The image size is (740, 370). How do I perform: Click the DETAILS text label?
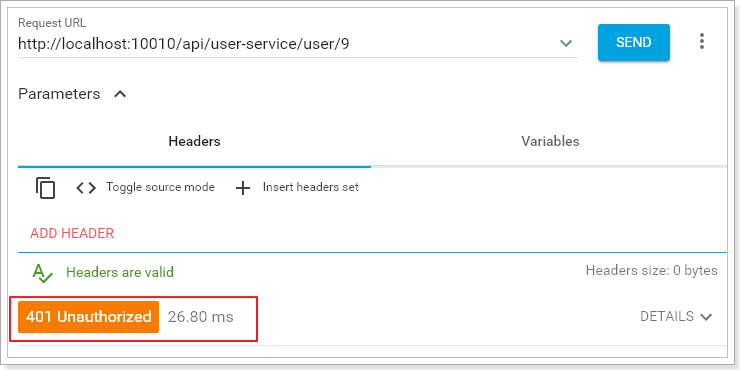point(667,316)
